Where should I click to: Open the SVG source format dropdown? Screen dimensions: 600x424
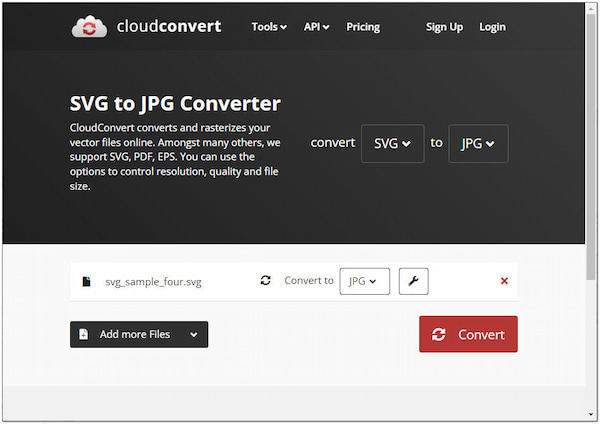click(393, 144)
